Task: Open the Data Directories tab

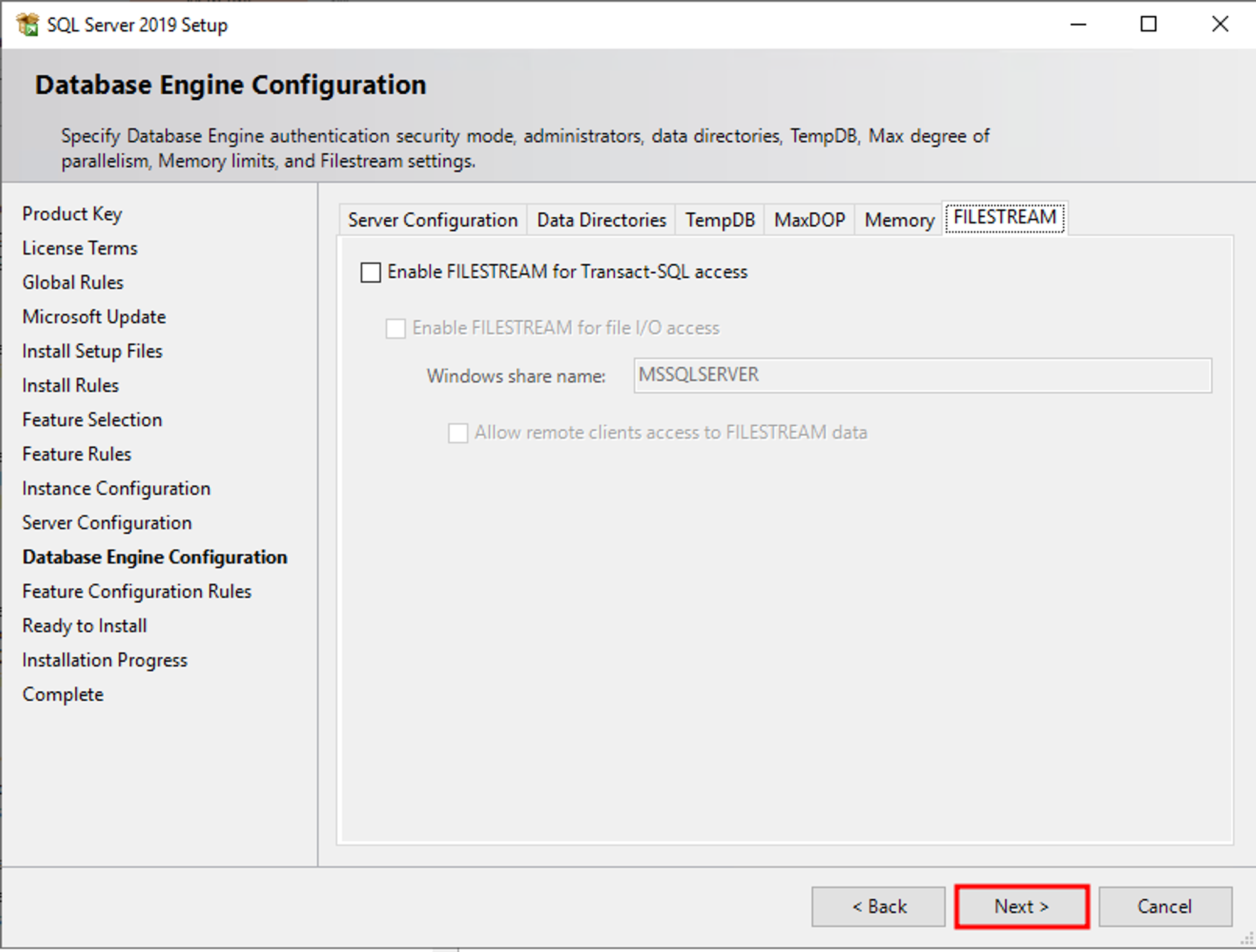Action: (x=600, y=220)
